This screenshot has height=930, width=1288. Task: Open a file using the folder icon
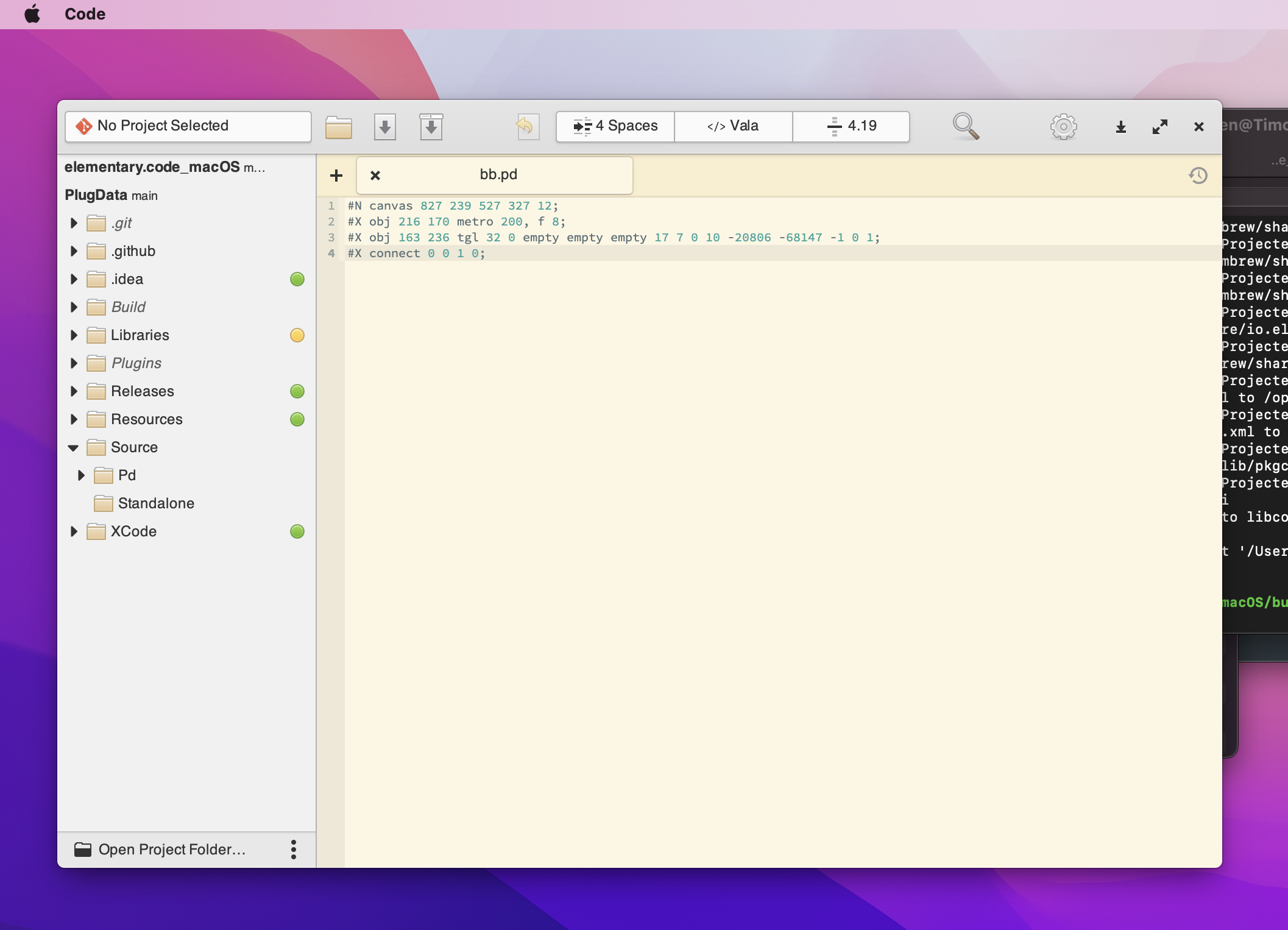click(x=339, y=126)
